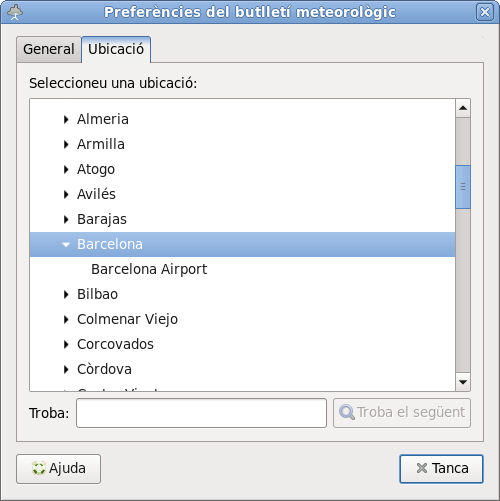This screenshot has height=501, width=500.
Task: Select Barcelona Airport location
Action: (149, 269)
